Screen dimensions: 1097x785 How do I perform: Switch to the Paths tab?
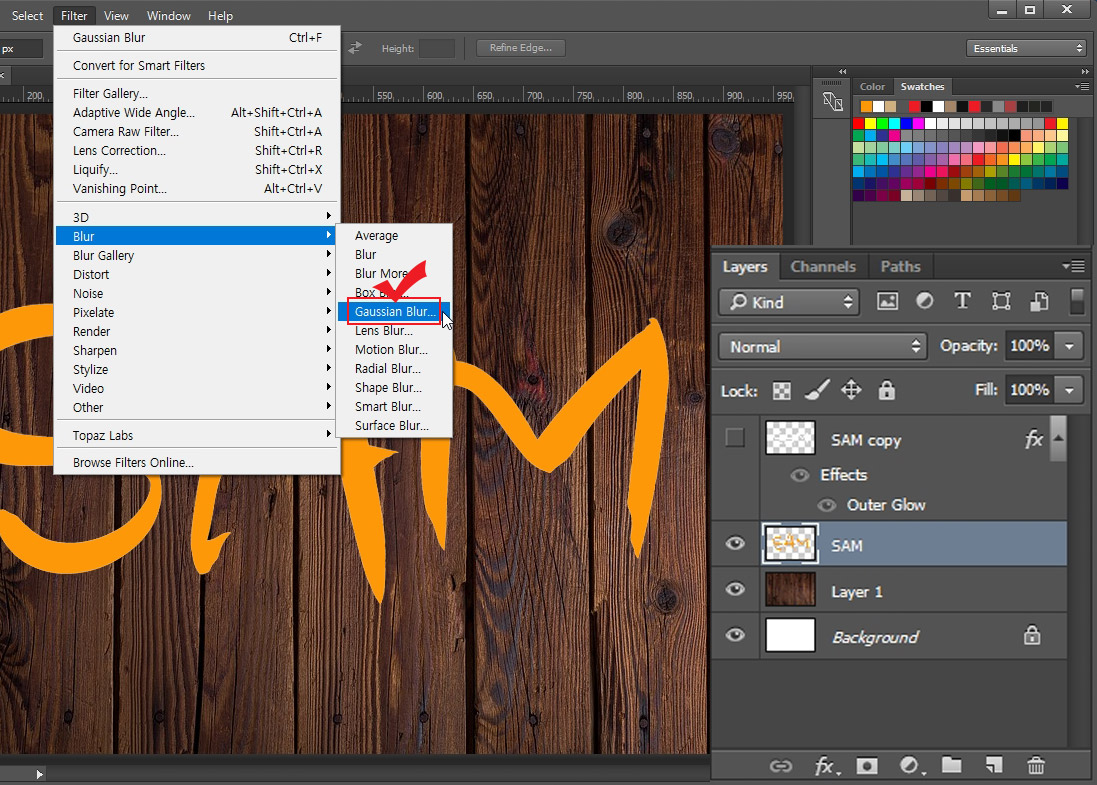click(x=900, y=267)
